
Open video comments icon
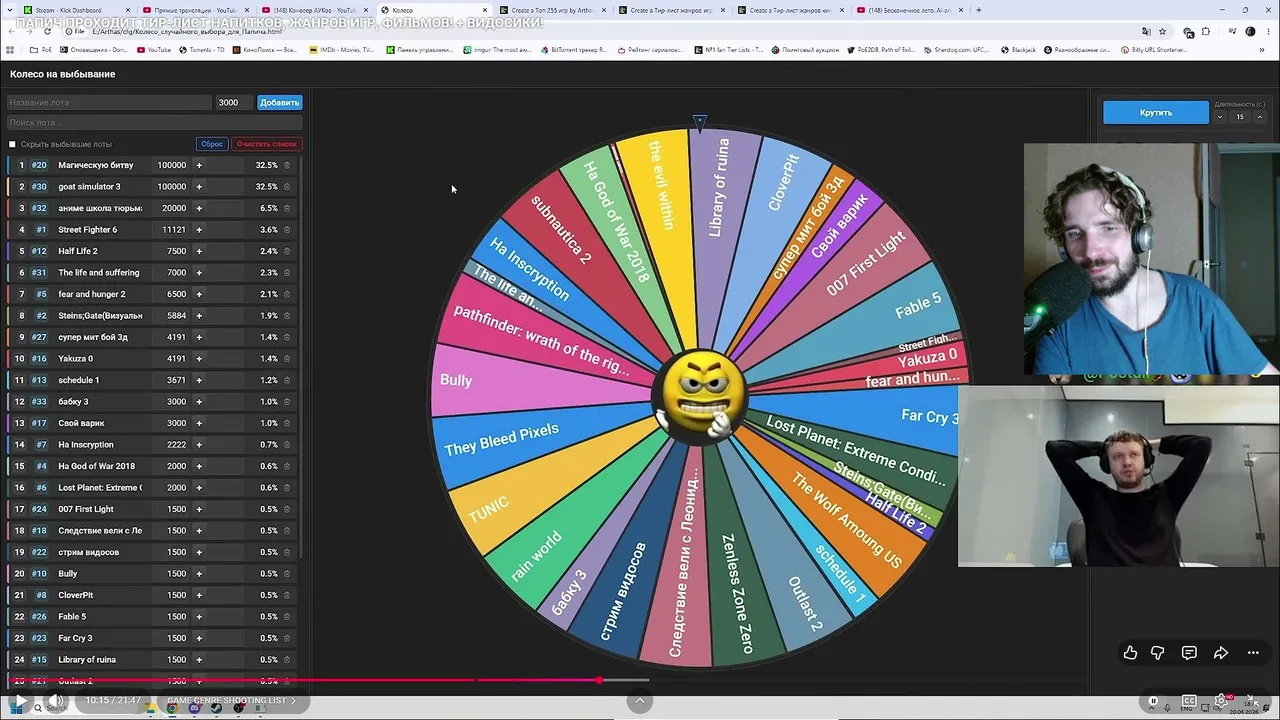tap(1189, 653)
